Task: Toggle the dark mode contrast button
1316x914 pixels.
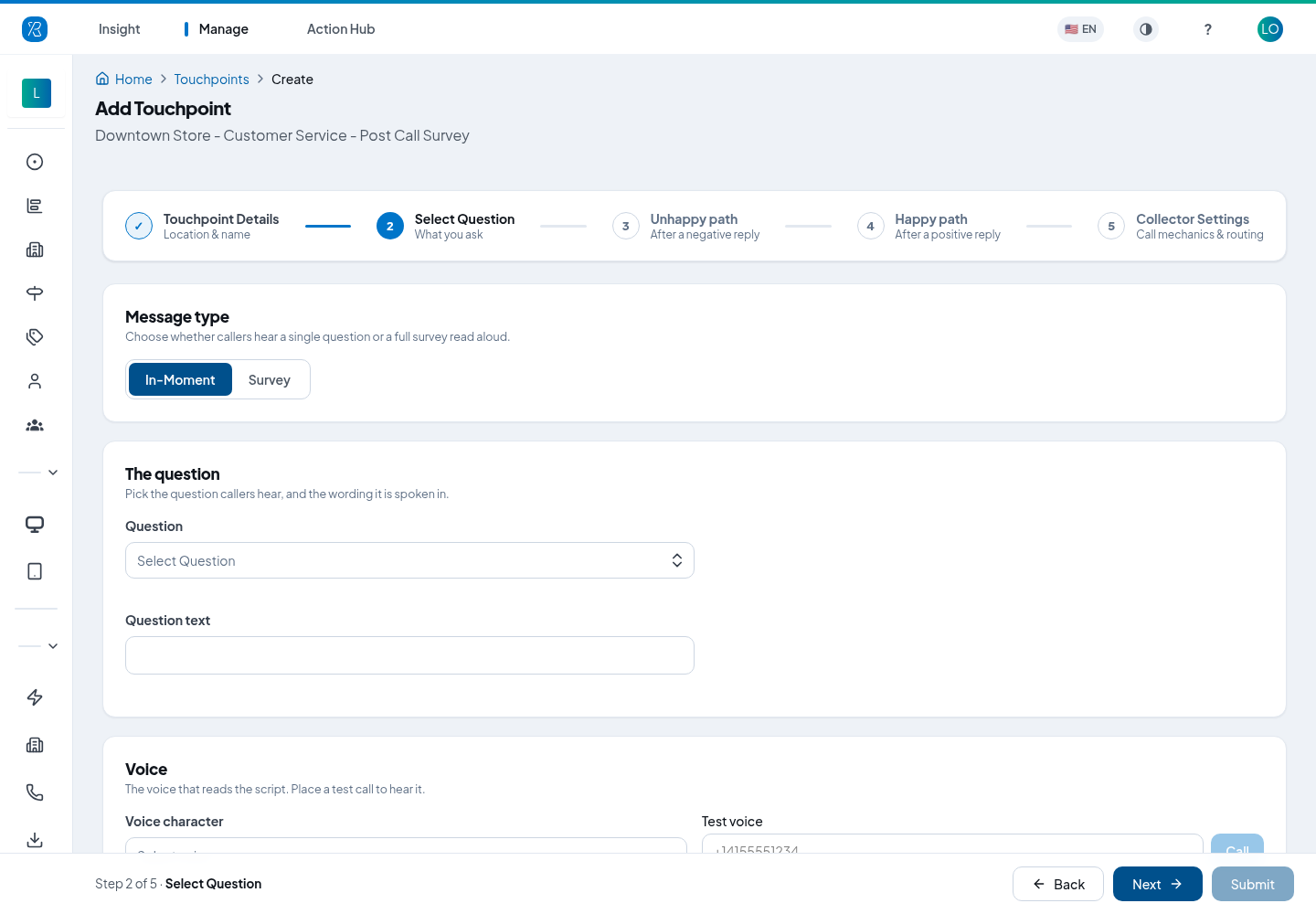Action: [x=1146, y=29]
